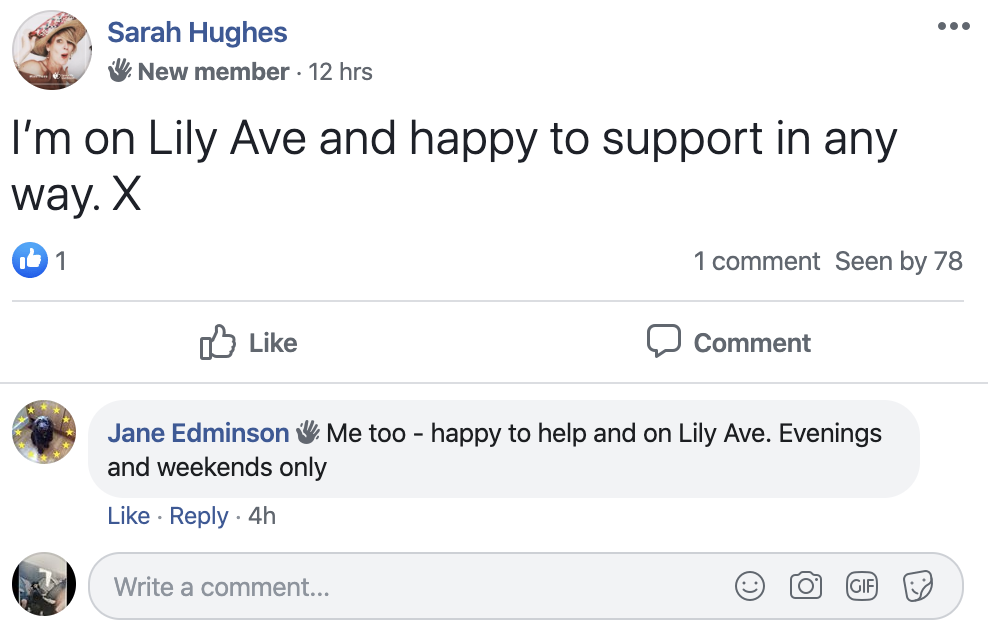Image resolution: width=988 pixels, height=626 pixels.
Task: Open Jane Edminson's profile name link
Action: coord(198,433)
